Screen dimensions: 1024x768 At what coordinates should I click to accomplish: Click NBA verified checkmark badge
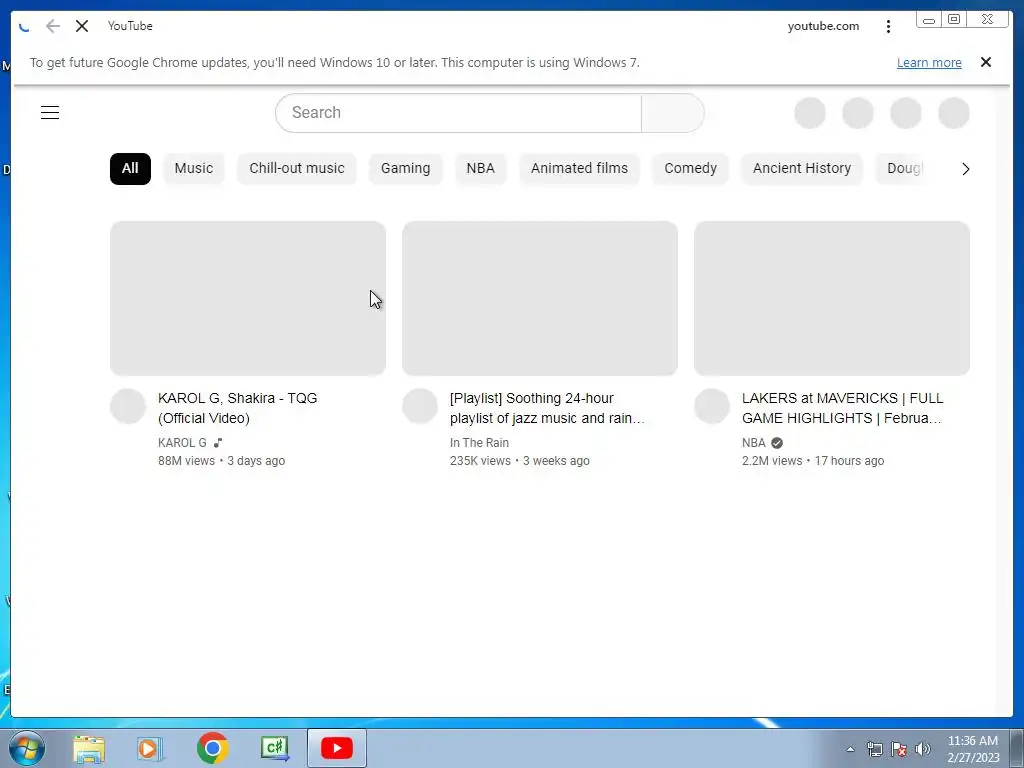click(776, 443)
